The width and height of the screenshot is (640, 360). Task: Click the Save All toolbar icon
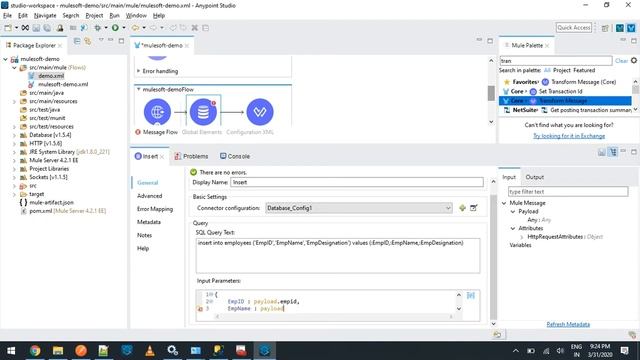[x=47, y=28]
